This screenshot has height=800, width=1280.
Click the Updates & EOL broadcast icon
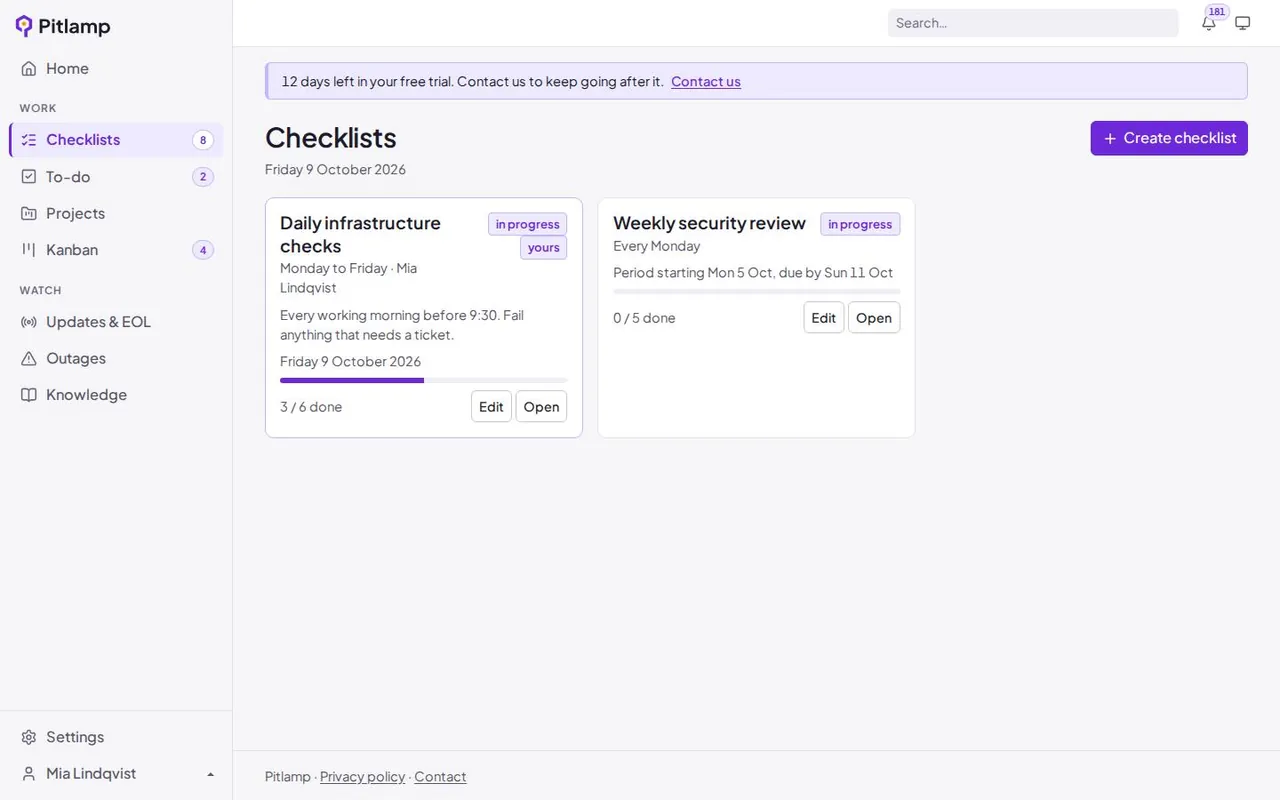(29, 322)
